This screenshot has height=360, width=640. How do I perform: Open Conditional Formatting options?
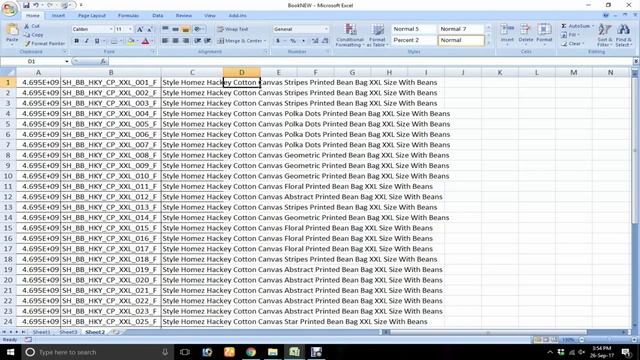(x=350, y=35)
